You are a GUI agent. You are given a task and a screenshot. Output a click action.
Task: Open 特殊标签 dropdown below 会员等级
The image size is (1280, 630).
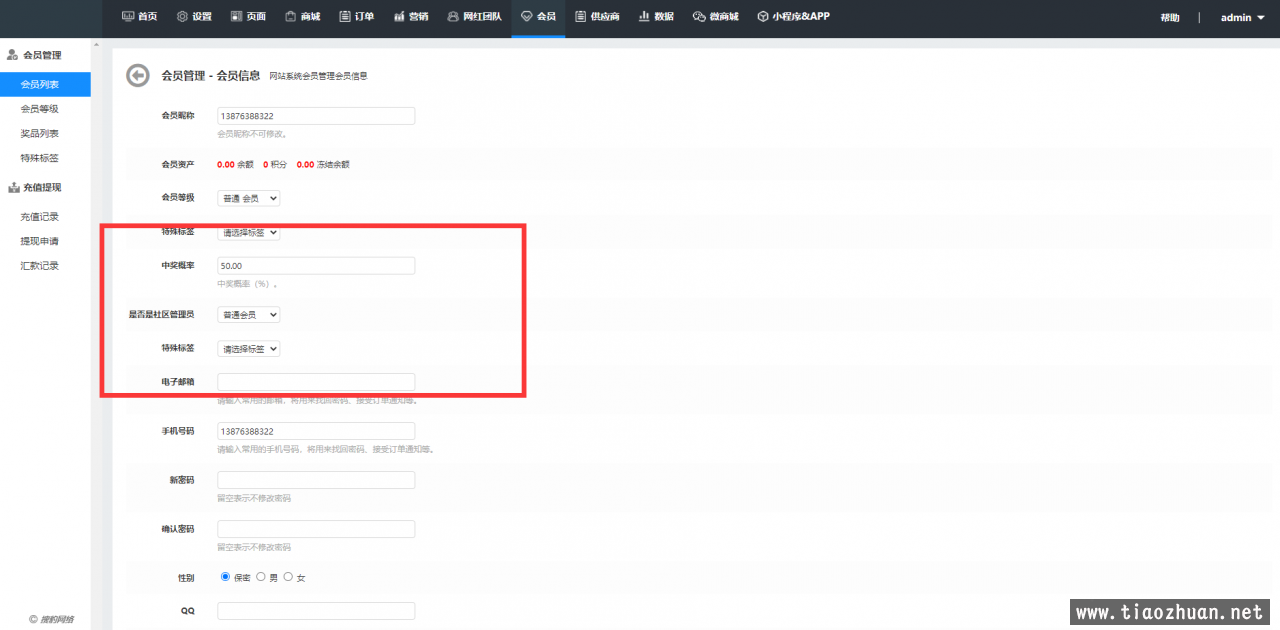click(x=249, y=232)
